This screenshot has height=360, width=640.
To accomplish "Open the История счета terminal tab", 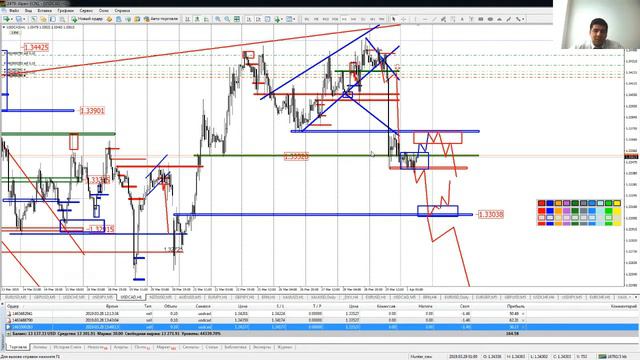I will (x=68, y=347).
